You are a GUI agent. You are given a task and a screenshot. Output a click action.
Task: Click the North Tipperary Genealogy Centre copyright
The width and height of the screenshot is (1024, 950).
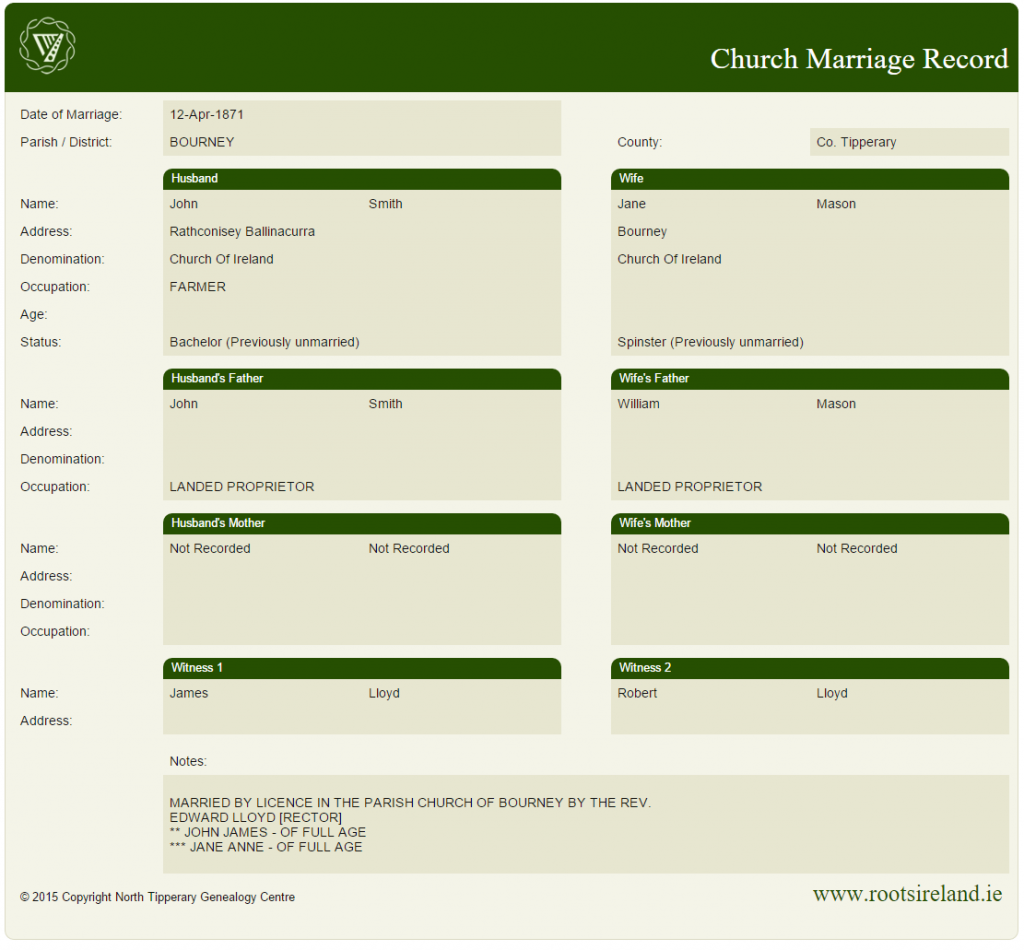point(157,897)
